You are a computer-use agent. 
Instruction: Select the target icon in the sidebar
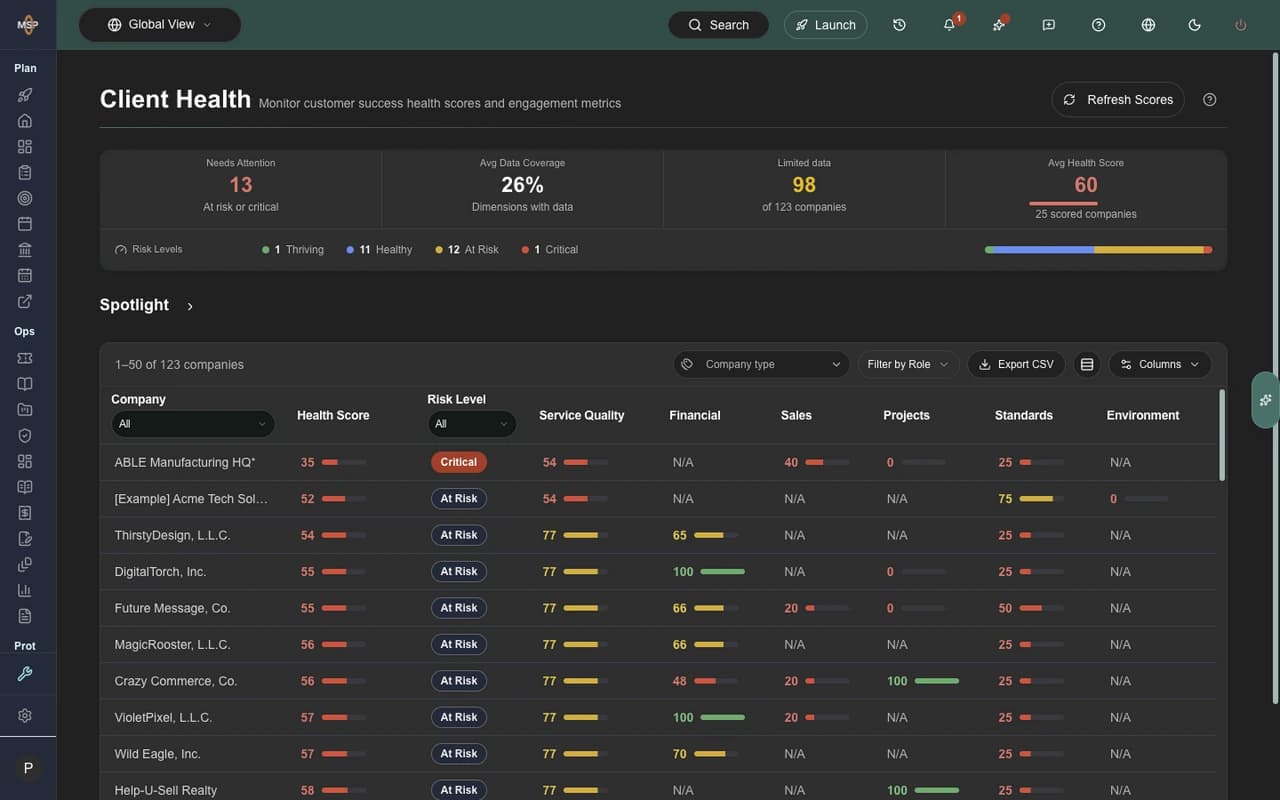pos(25,198)
